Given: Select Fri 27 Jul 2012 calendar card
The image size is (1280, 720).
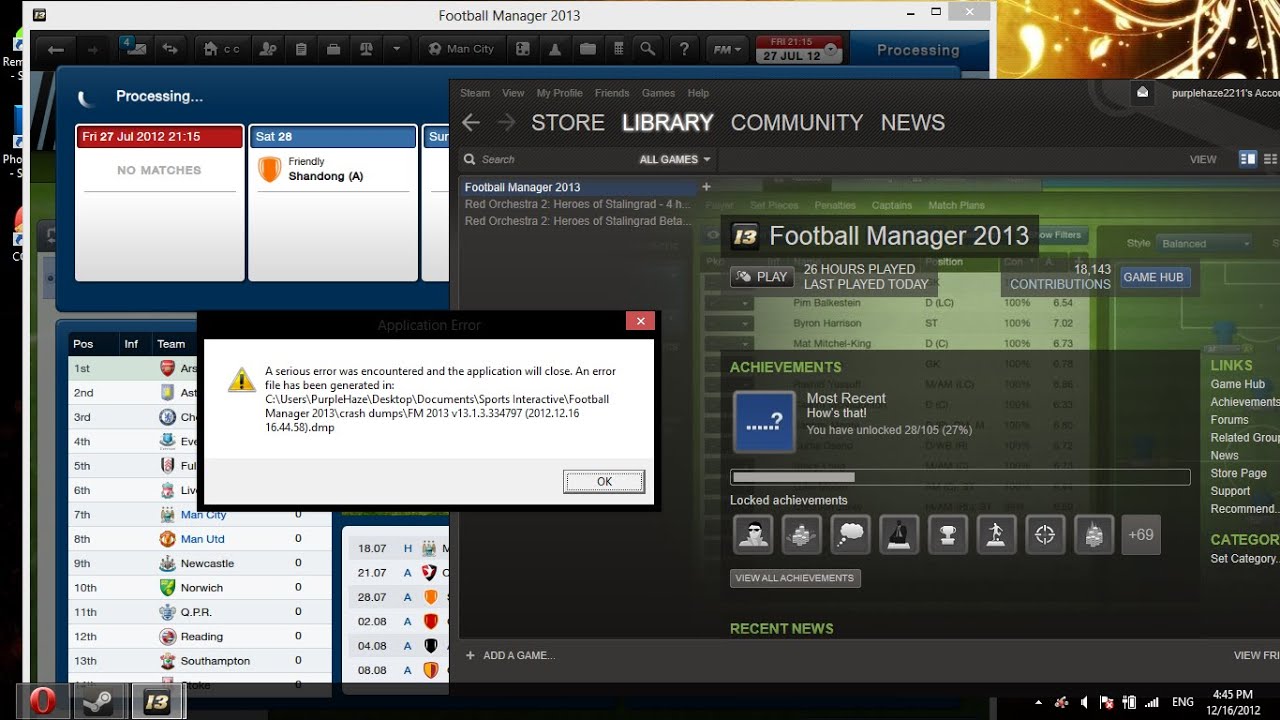Looking at the screenshot, I should tap(160, 203).
